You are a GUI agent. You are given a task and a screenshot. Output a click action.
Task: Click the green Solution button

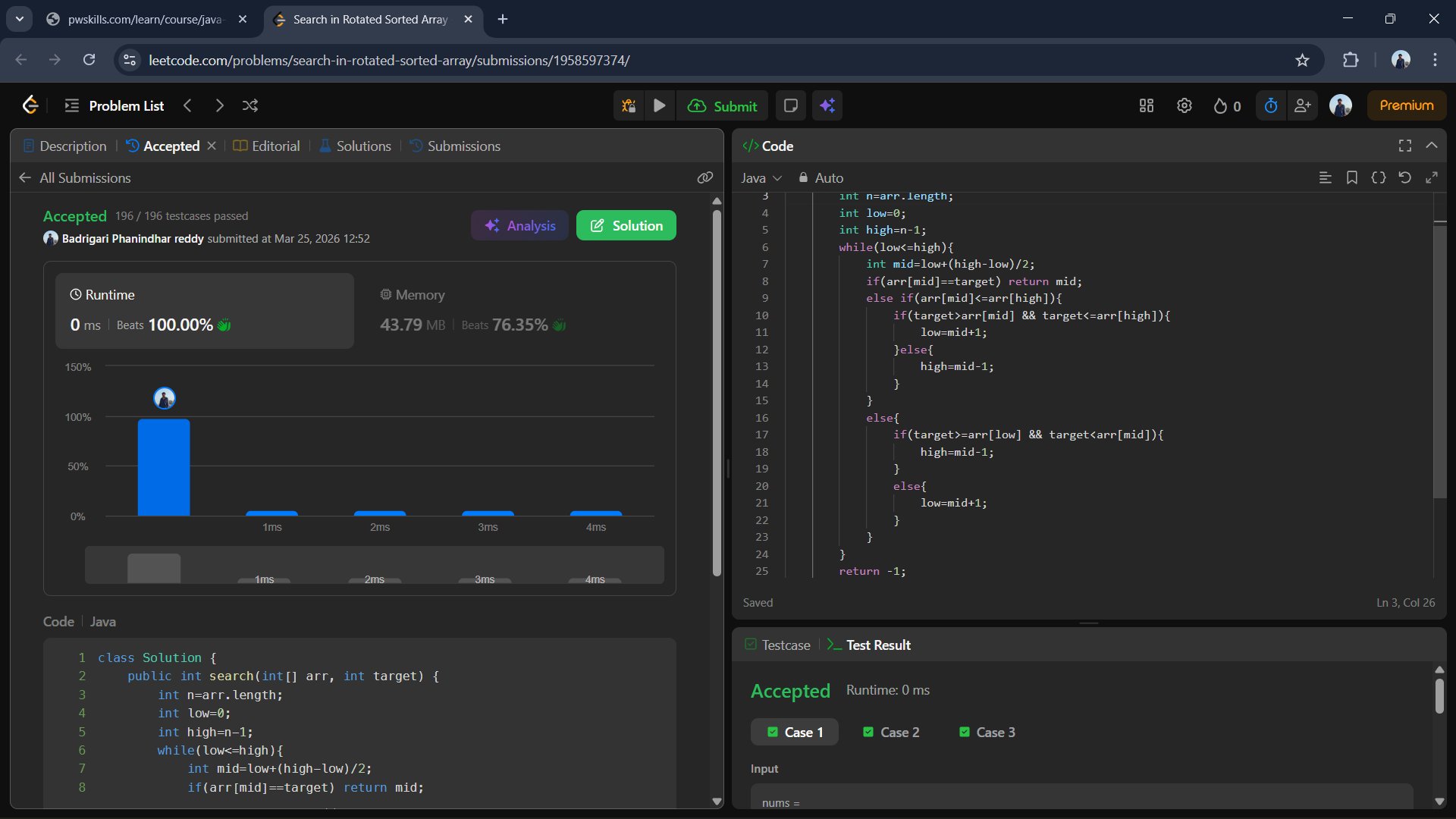[626, 225]
